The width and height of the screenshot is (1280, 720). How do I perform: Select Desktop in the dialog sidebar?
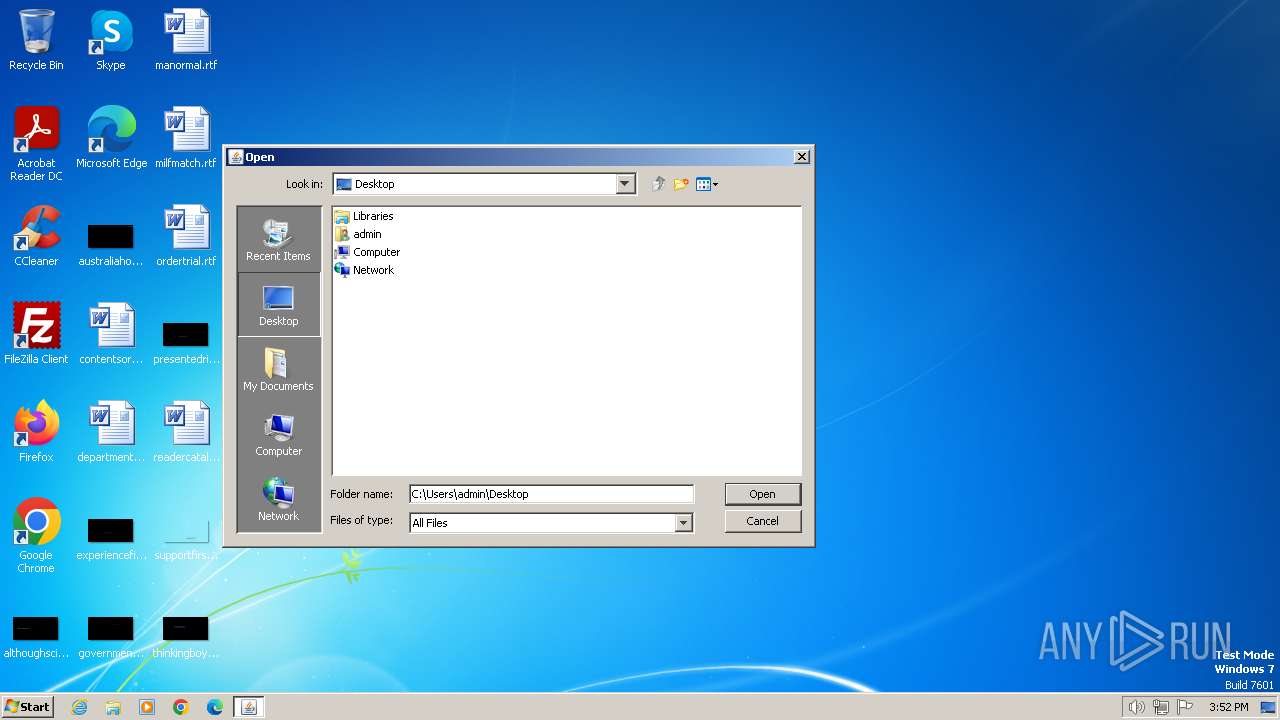pos(278,305)
